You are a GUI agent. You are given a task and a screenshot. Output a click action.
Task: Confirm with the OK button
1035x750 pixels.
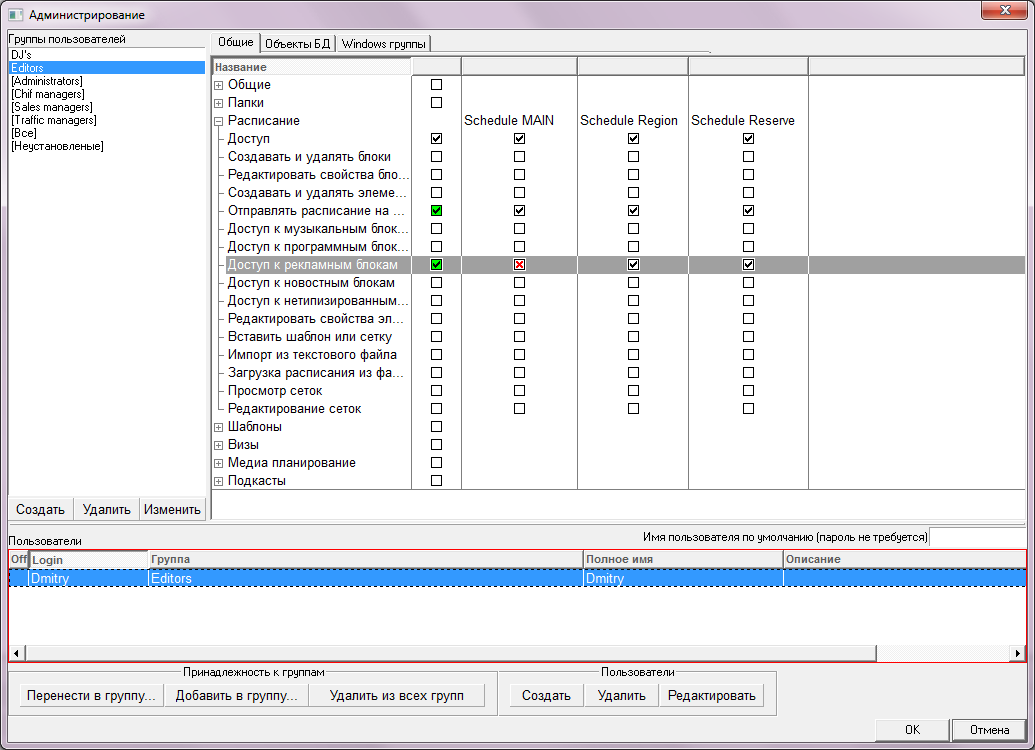click(912, 730)
